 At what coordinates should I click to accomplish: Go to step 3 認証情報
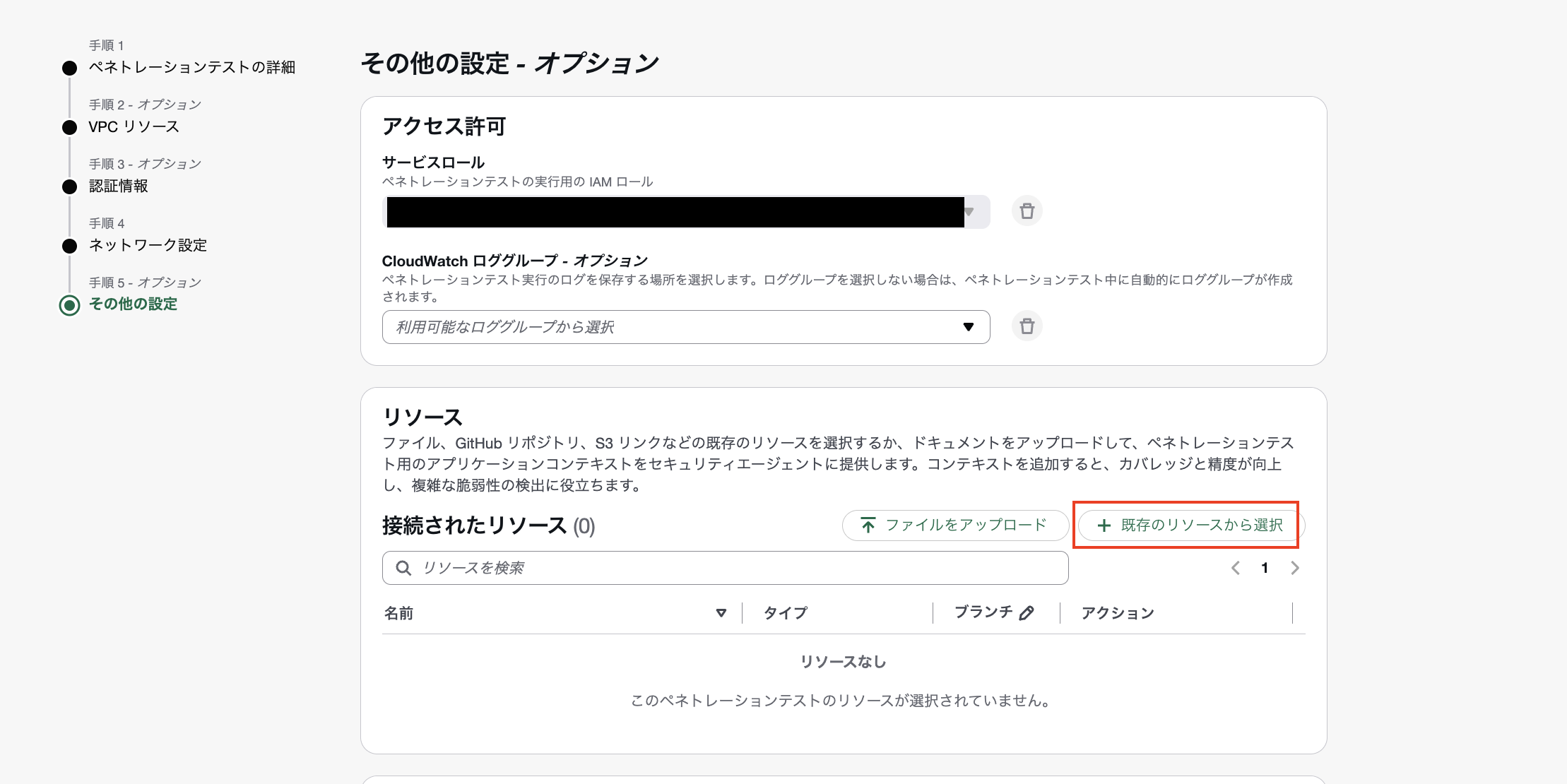(118, 186)
